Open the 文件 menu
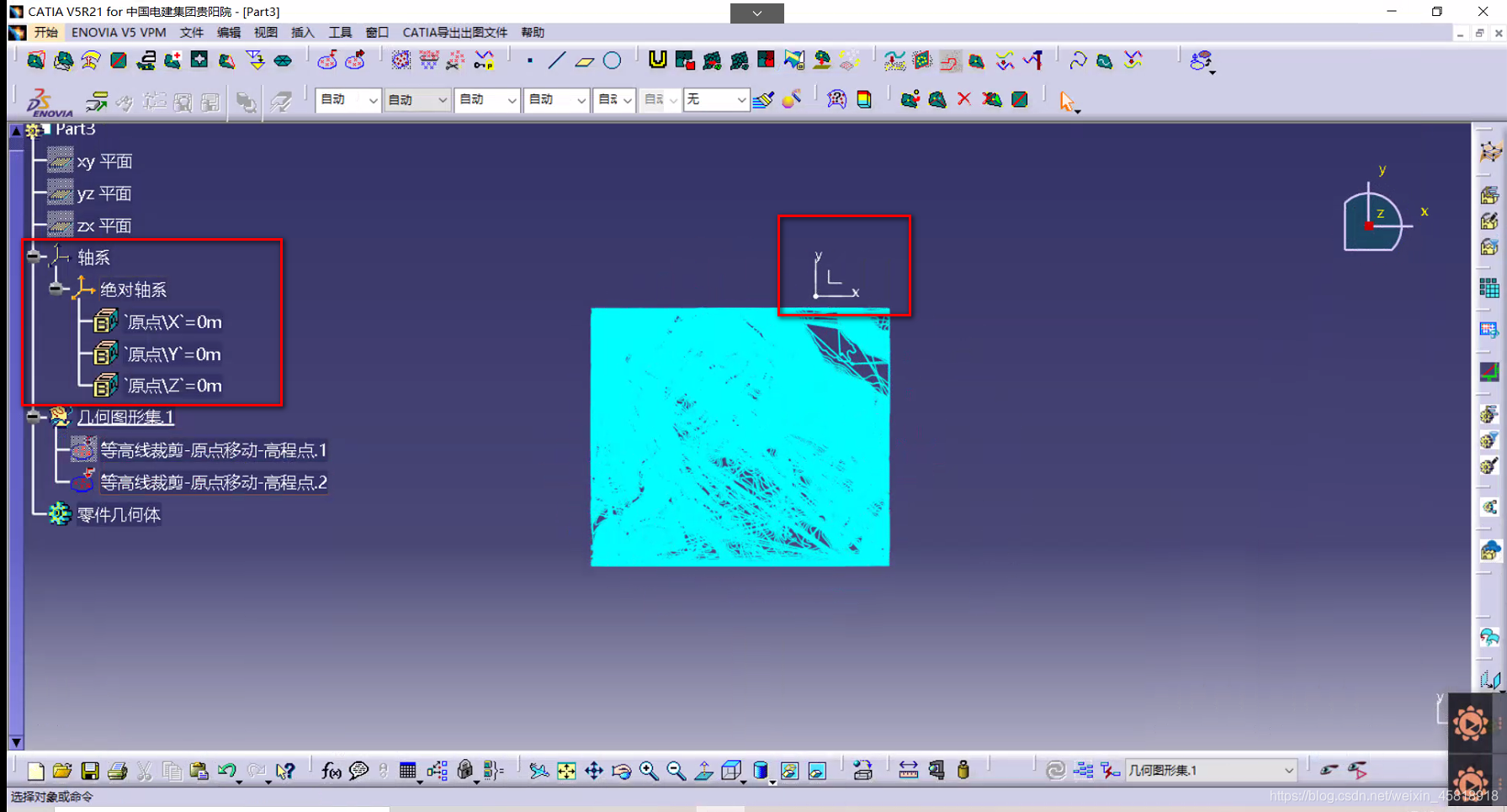Viewport: 1507px width, 812px height. click(x=191, y=32)
